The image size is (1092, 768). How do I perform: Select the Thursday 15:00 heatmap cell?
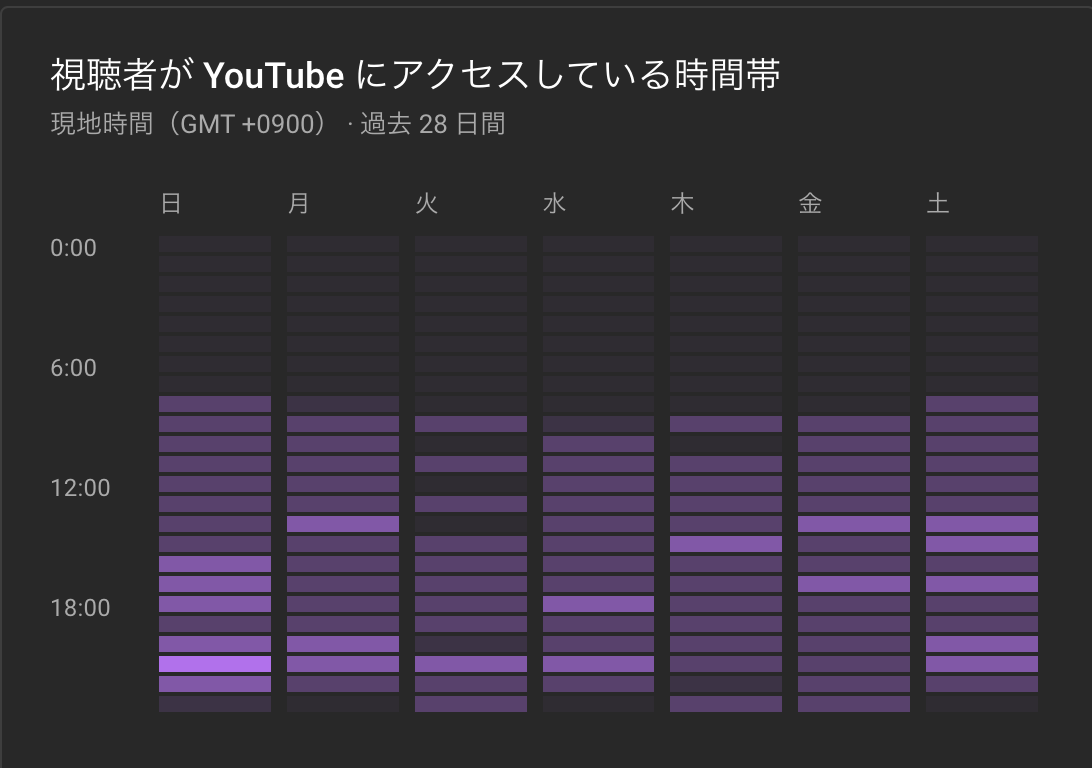726,544
